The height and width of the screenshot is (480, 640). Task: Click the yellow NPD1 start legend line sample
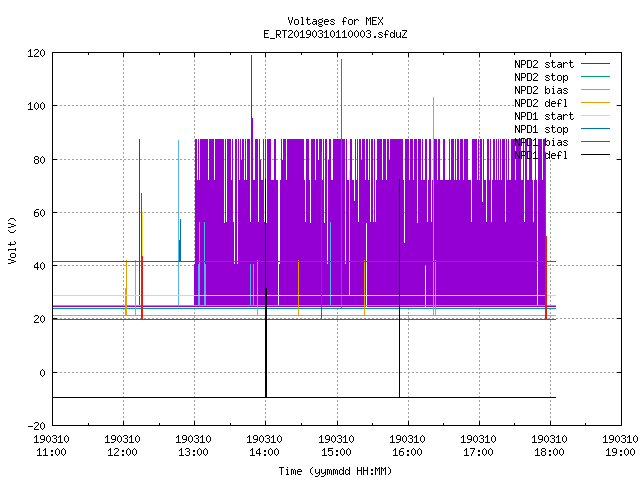595,116
